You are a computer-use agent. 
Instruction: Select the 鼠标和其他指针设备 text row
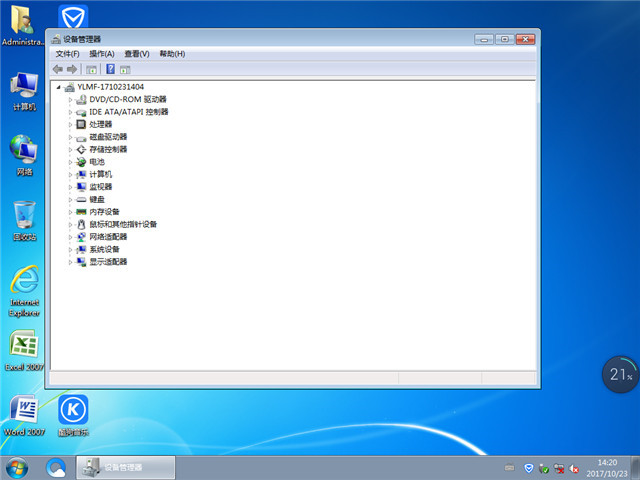[x=123, y=224]
